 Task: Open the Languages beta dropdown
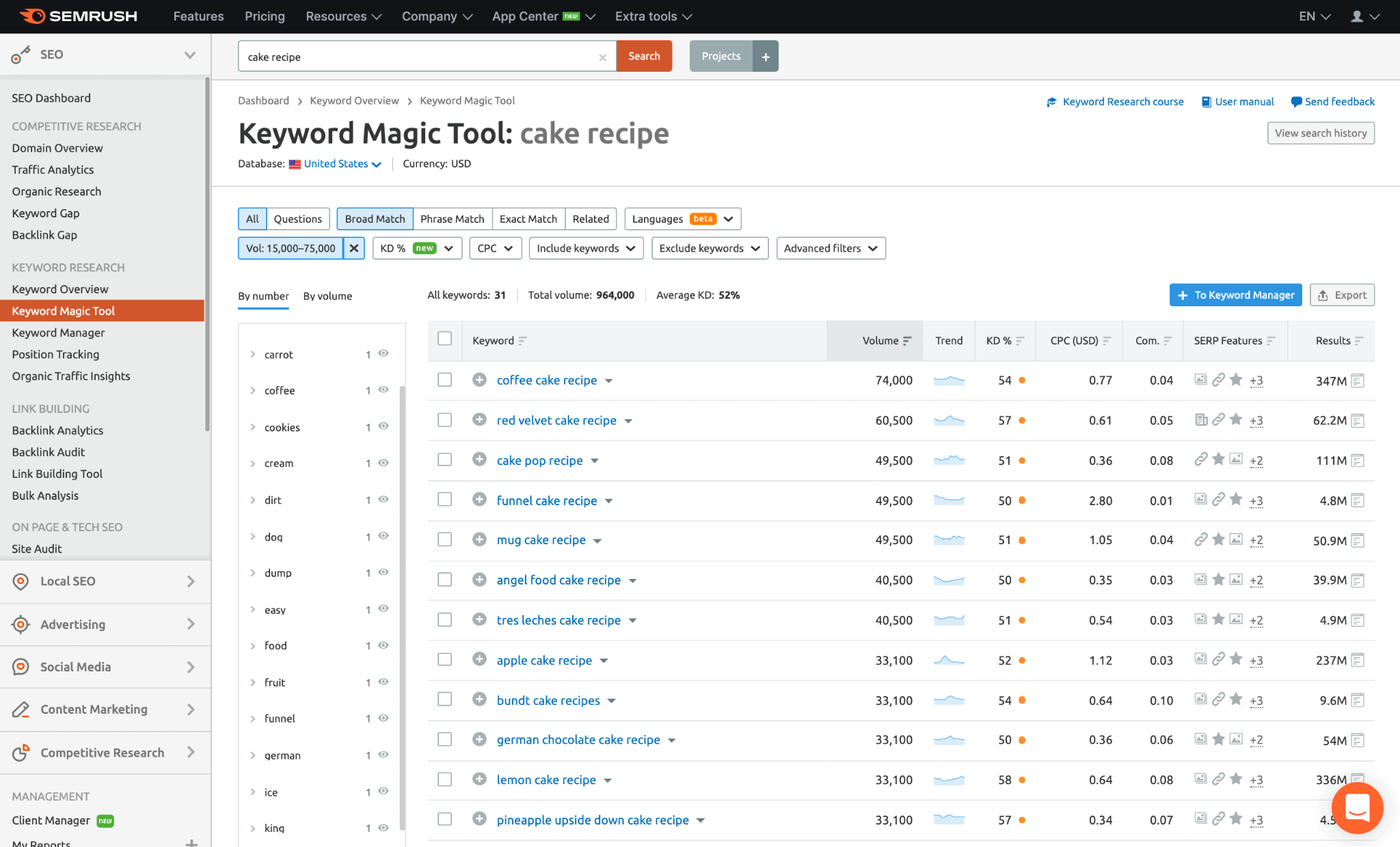[682, 219]
